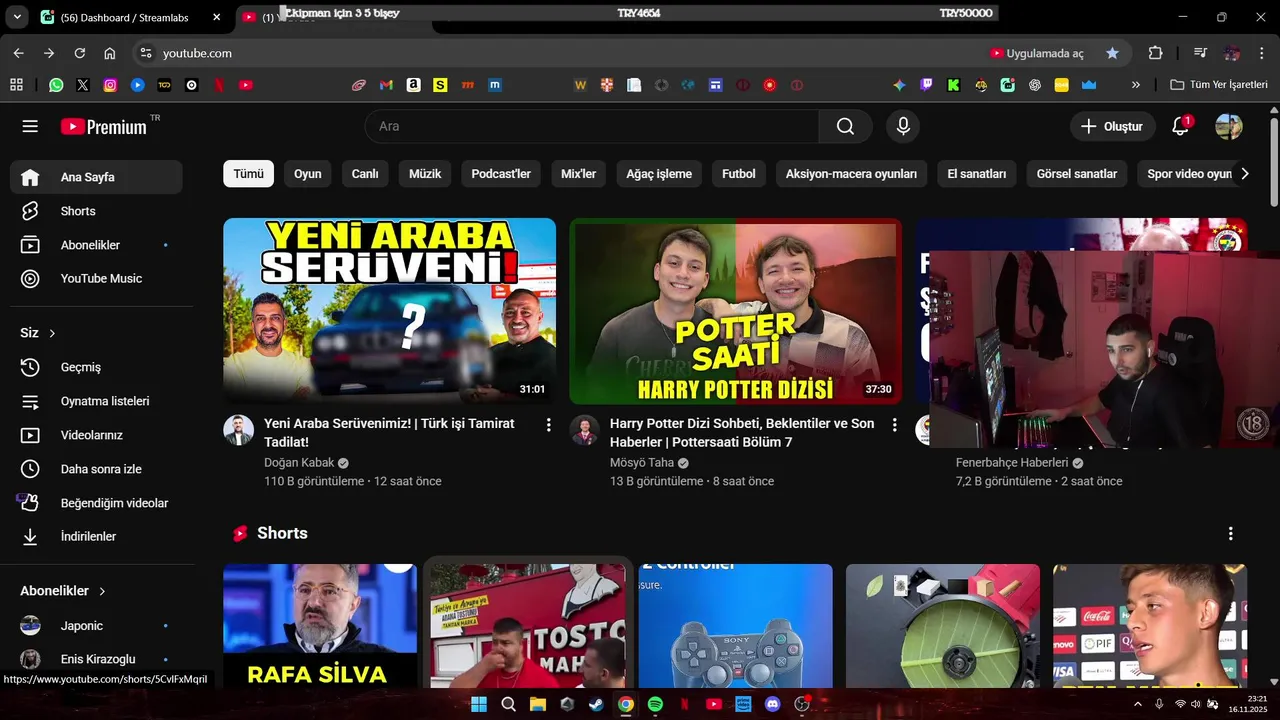
Task: Open the Sony controller short thumbnail
Action: coord(735,625)
